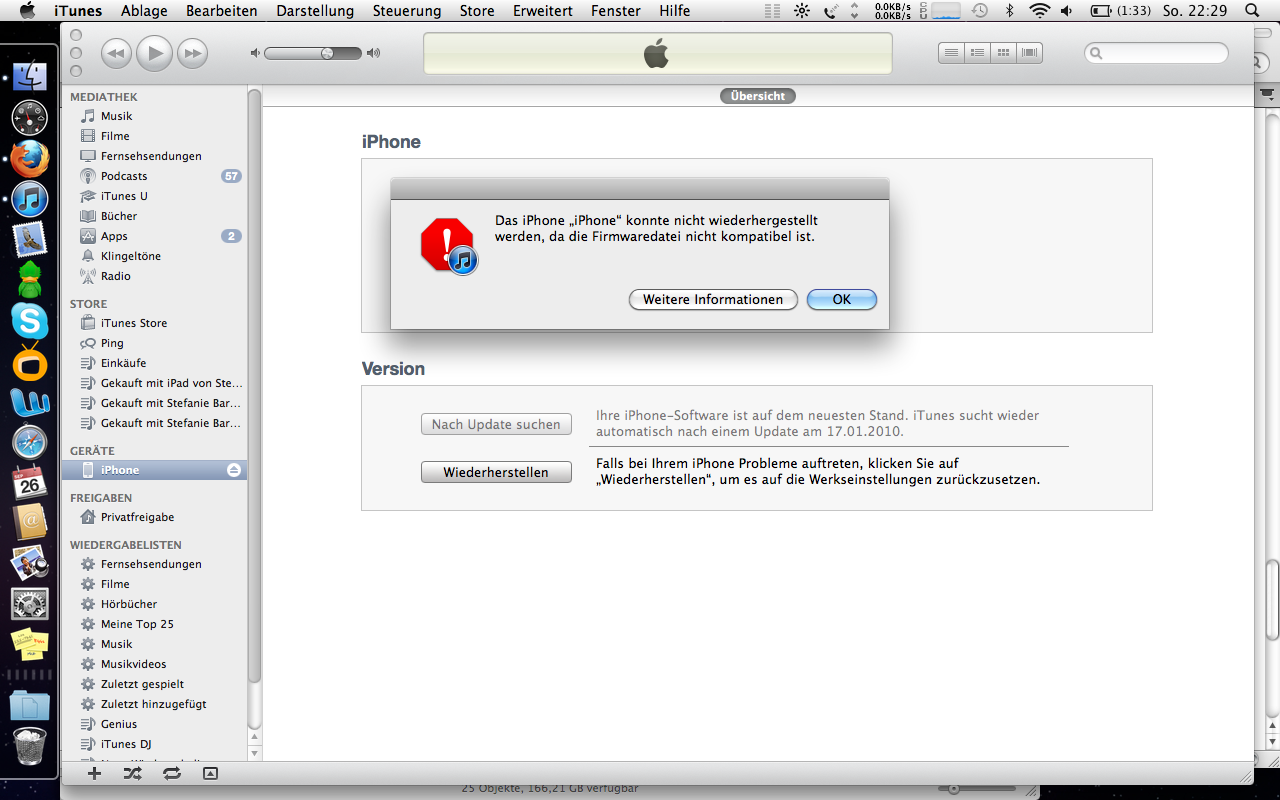This screenshot has height=800, width=1280.
Task: Open the Apple menu
Action: coord(27,11)
